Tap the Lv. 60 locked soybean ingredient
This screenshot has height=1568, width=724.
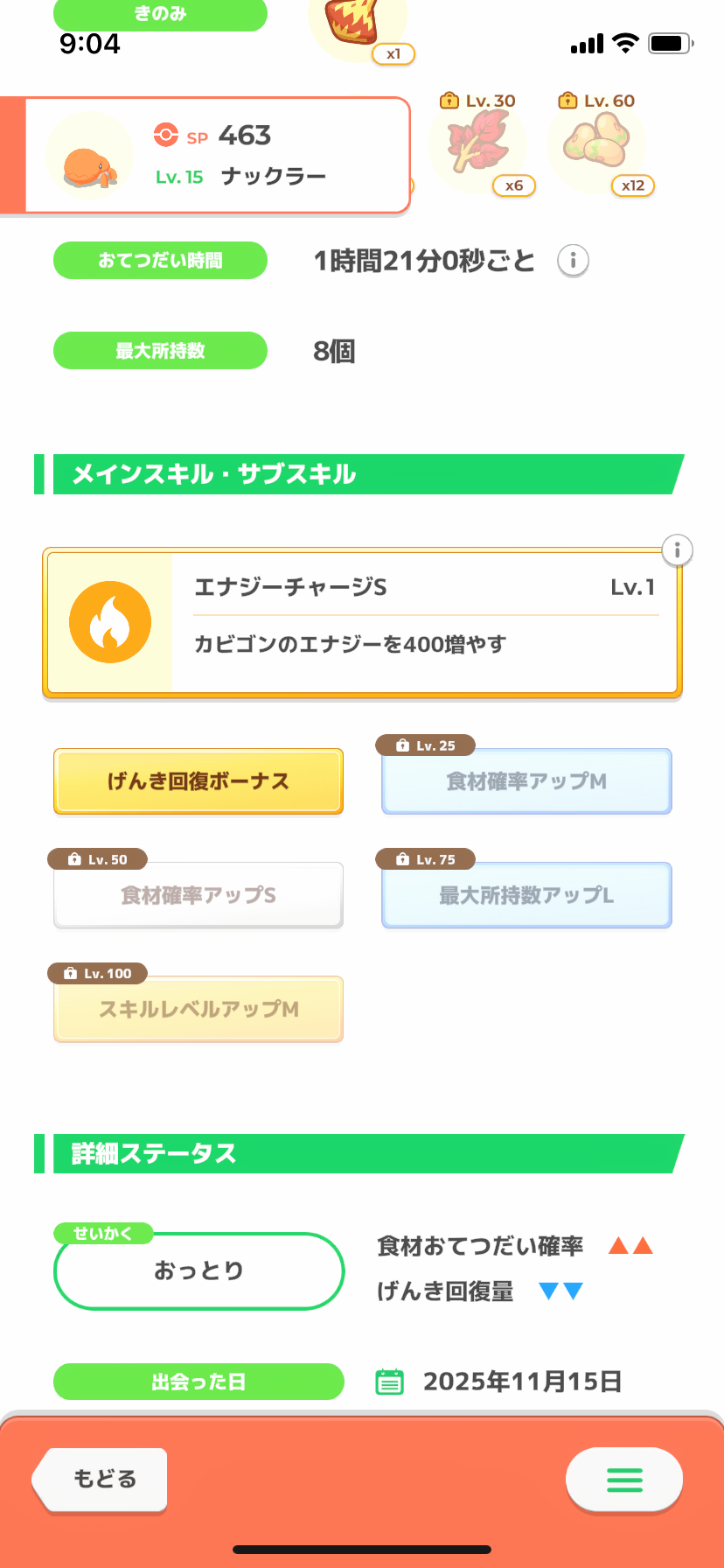[x=596, y=146]
